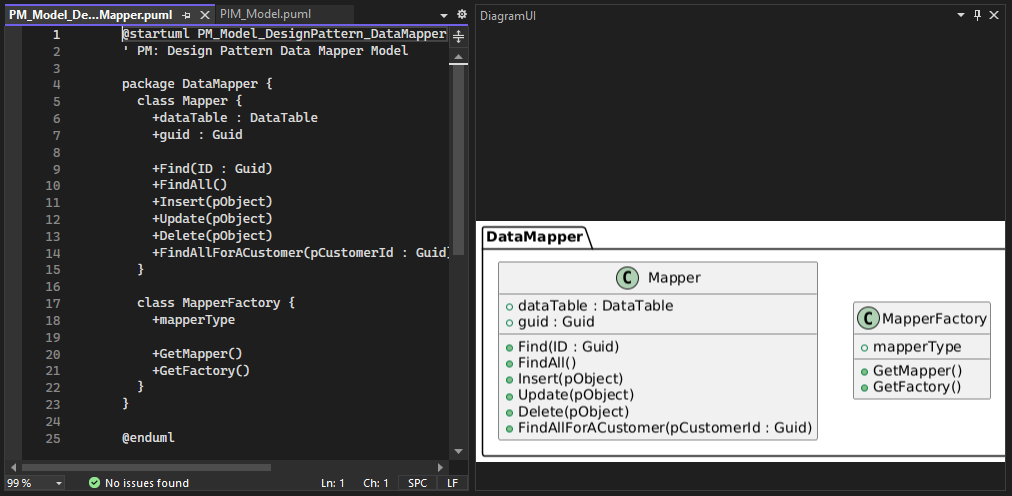This screenshot has height=496, width=1012.
Task: Switch to the PIM_Model.puml tab
Action: tap(265, 14)
